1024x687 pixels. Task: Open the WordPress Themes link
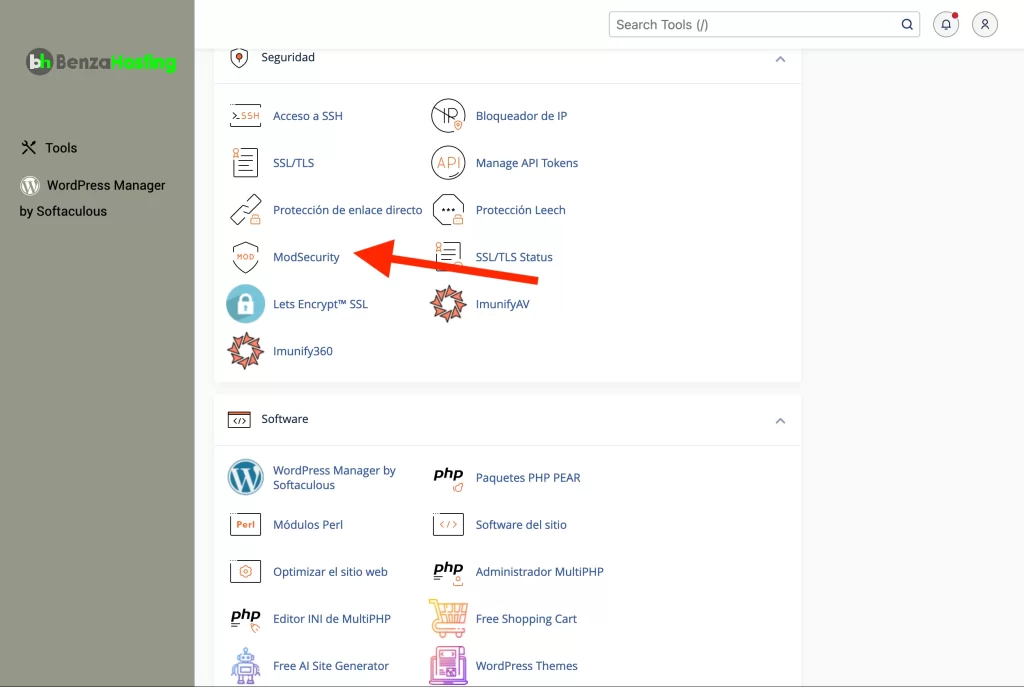[526, 665]
